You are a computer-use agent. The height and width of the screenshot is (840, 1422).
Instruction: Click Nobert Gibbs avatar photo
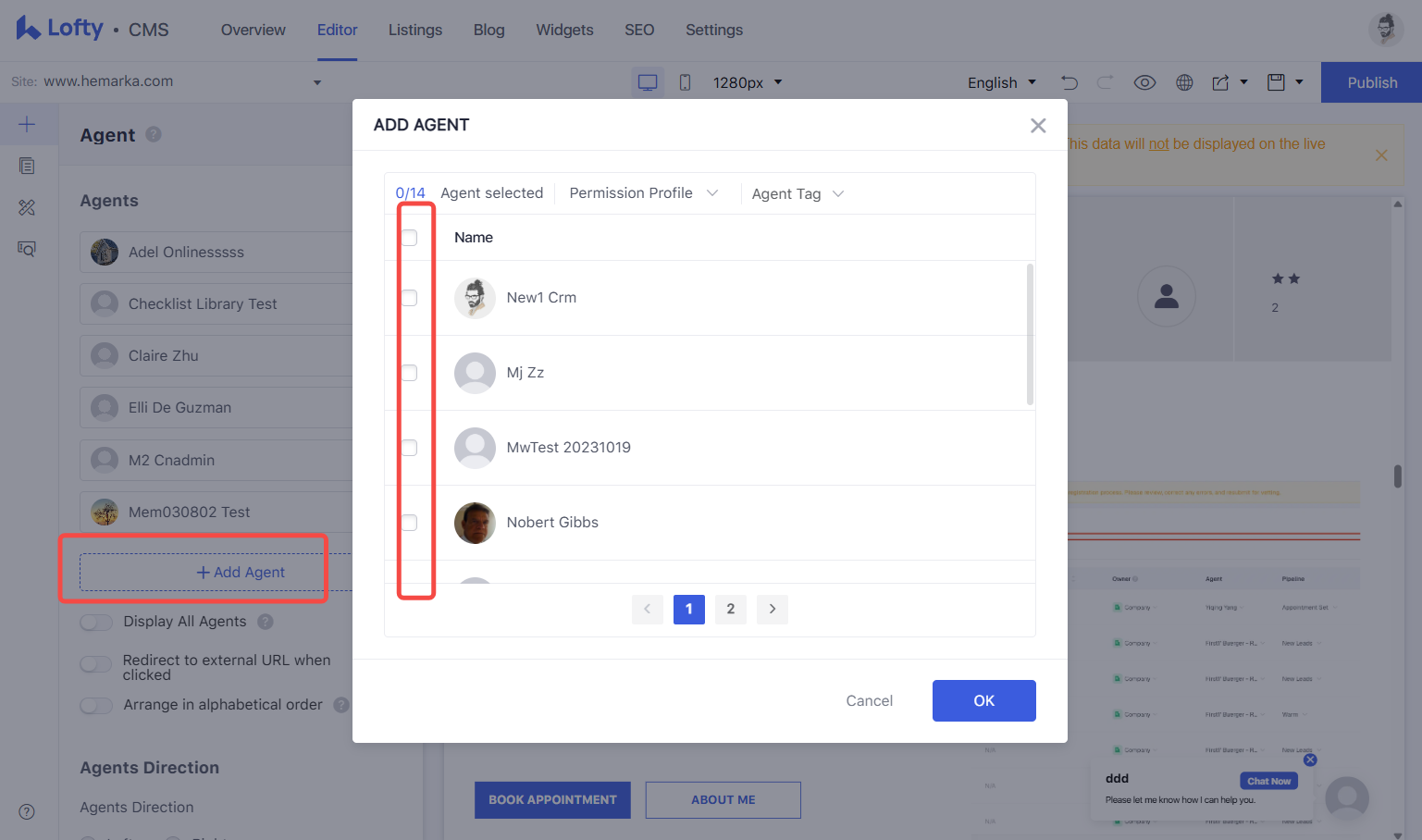pyautogui.click(x=475, y=523)
